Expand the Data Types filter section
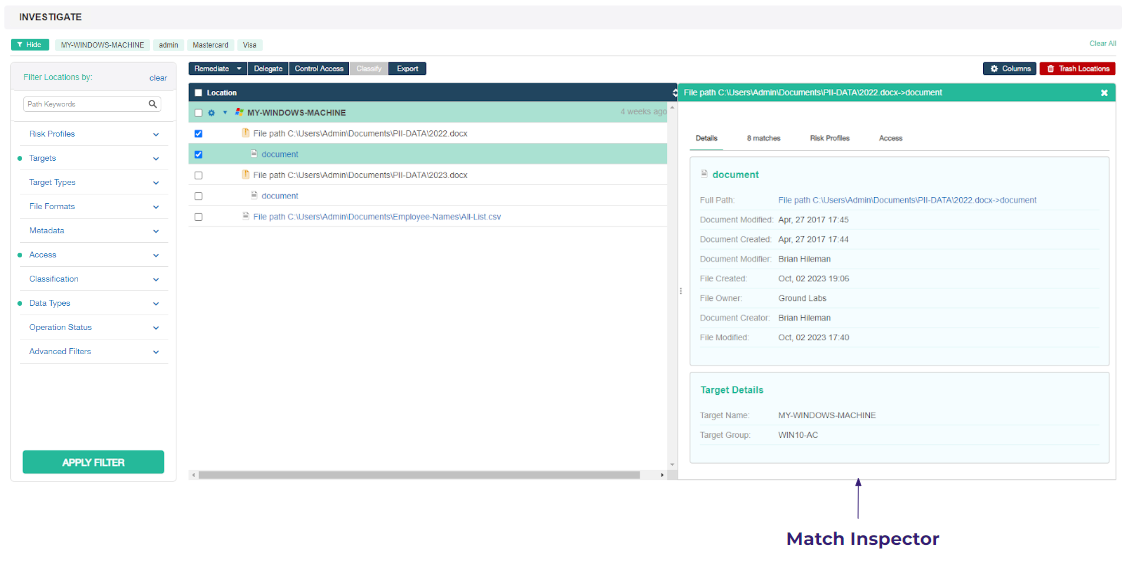 pos(156,303)
